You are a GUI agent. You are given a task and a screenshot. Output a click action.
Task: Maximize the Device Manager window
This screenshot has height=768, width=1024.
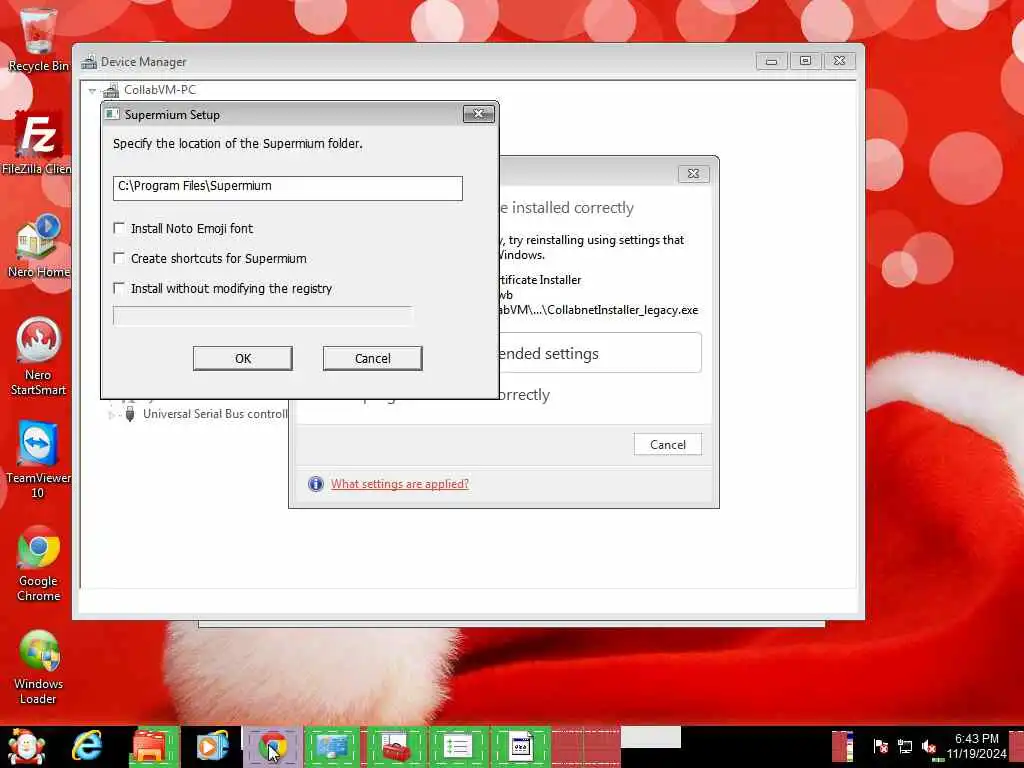point(805,61)
